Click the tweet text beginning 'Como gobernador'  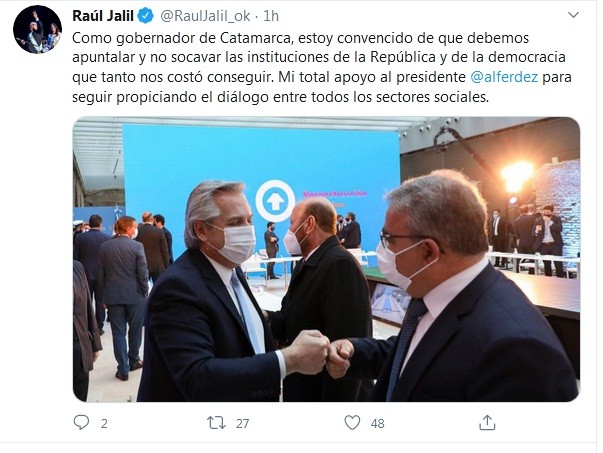pyautogui.click(x=321, y=67)
